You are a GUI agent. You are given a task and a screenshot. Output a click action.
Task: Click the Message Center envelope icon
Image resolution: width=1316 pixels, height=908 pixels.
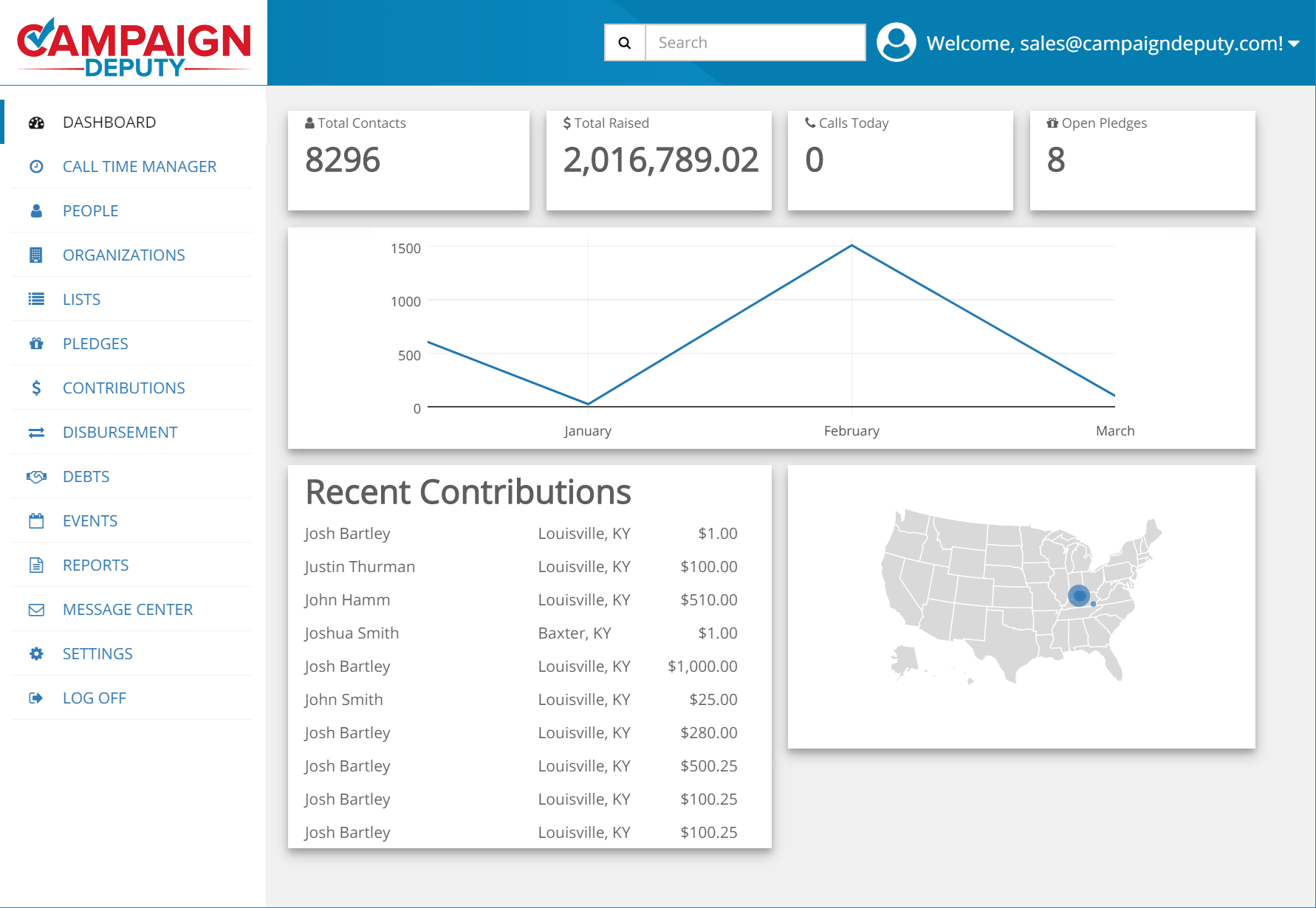(x=36, y=610)
